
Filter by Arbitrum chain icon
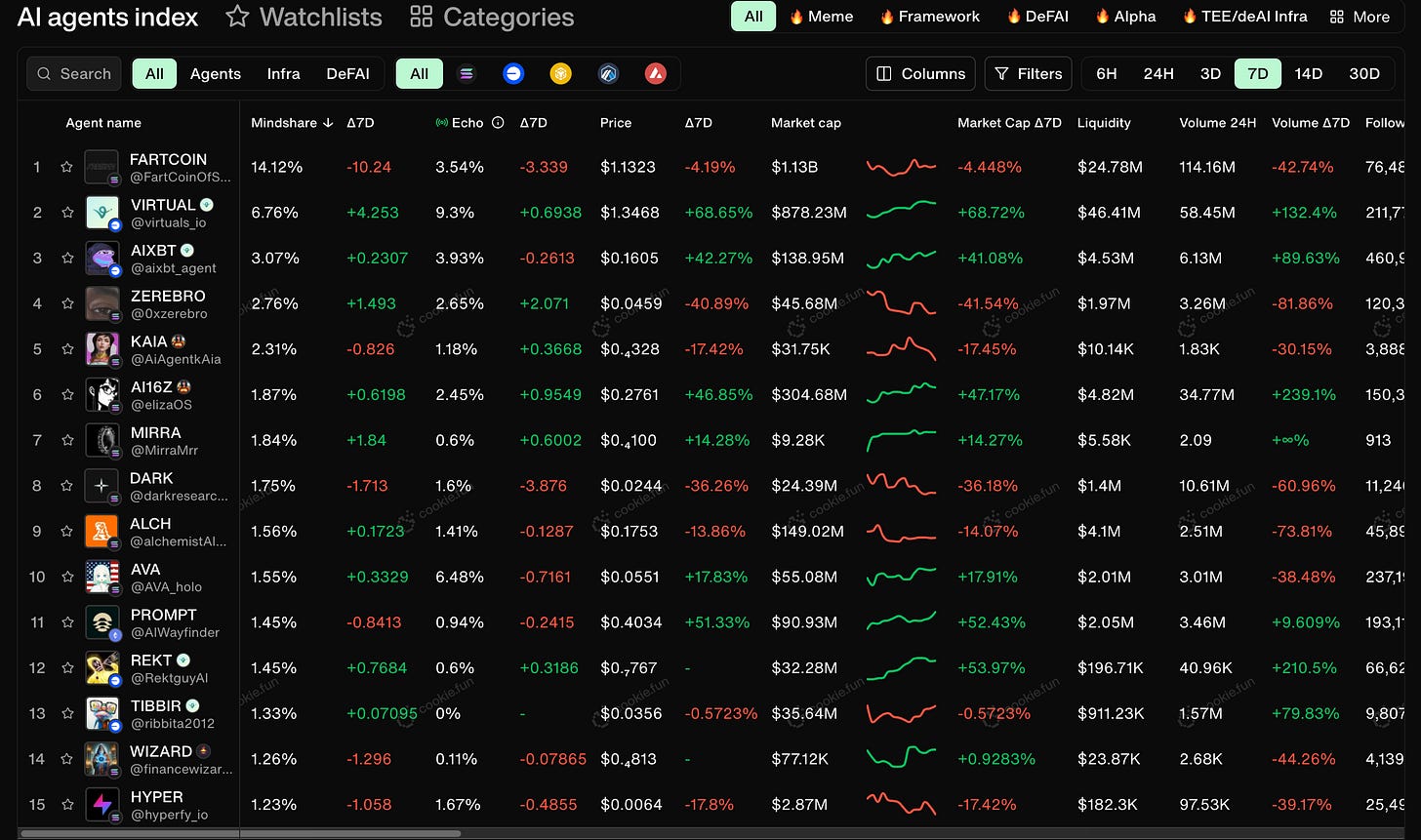(608, 73)
